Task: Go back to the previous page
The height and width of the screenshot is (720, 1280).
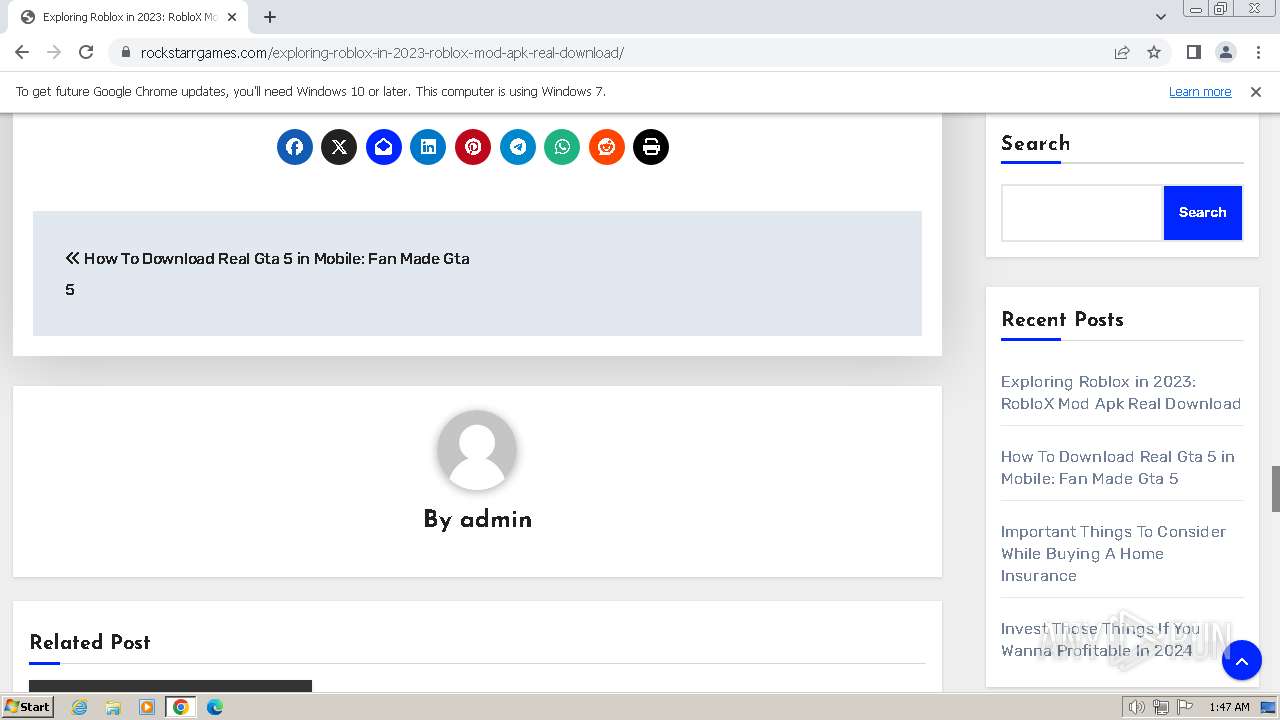Action: point(22,52)
